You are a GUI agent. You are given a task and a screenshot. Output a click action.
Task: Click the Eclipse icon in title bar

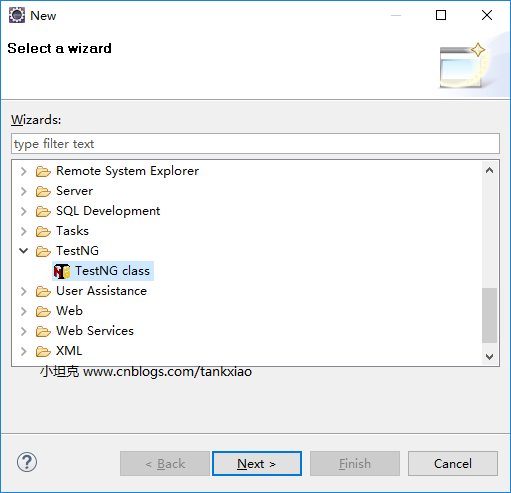17,15
